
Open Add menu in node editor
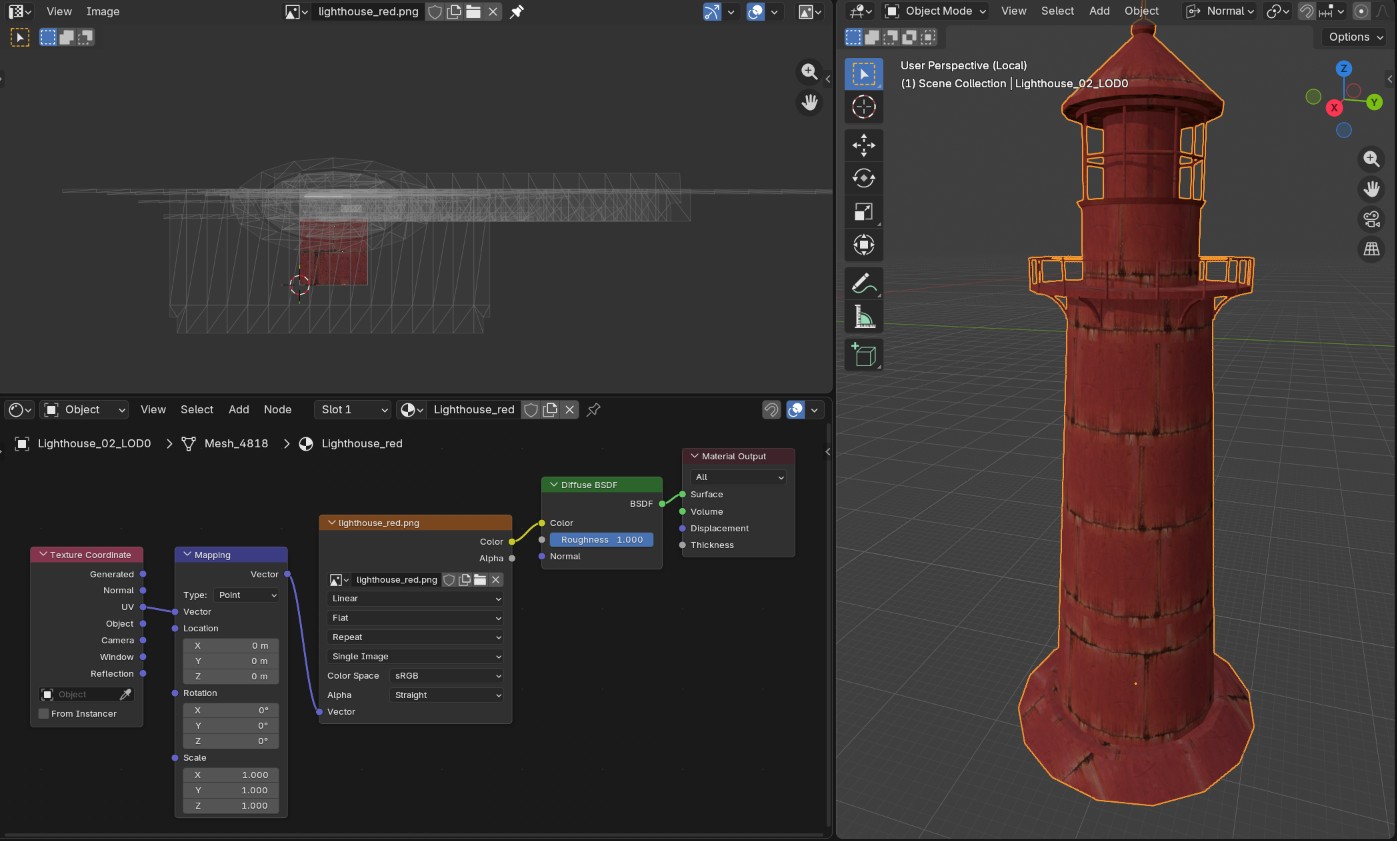[x=239, y=409]
